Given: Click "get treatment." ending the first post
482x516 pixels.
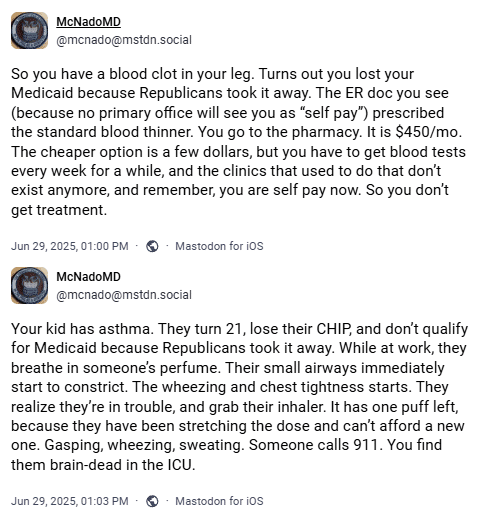Looking at the screenshot, I should (59, 211).
